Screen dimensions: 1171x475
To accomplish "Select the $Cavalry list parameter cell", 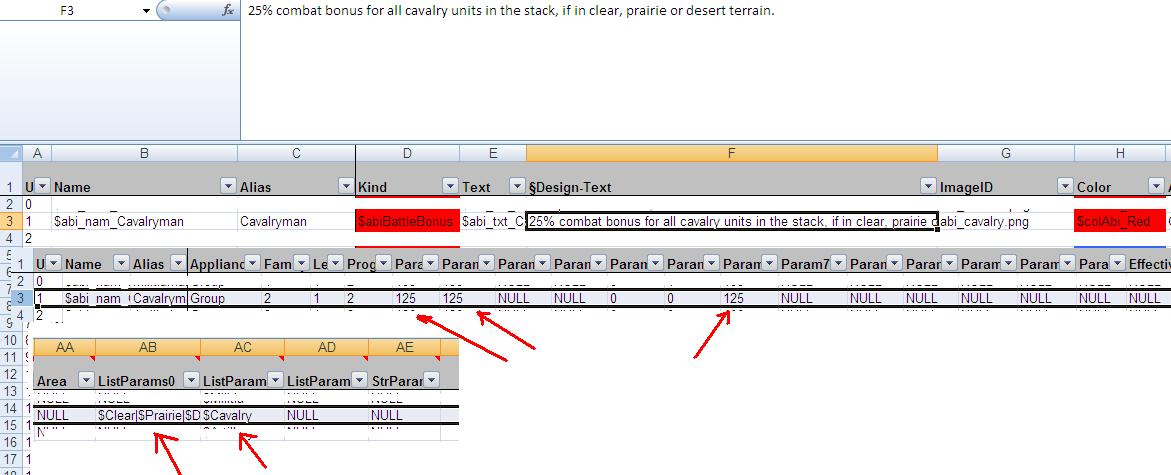I will 242,415.
